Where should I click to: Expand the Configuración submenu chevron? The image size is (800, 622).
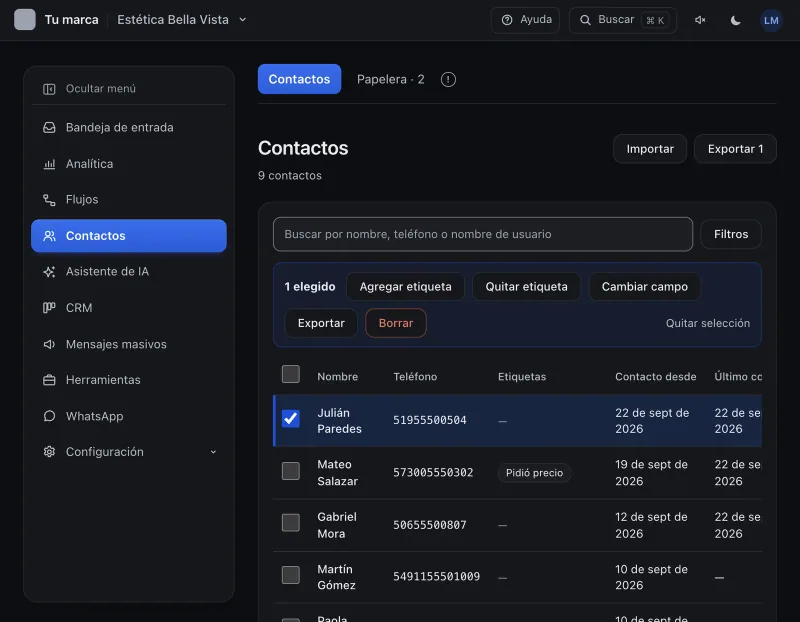pos(213,452)
